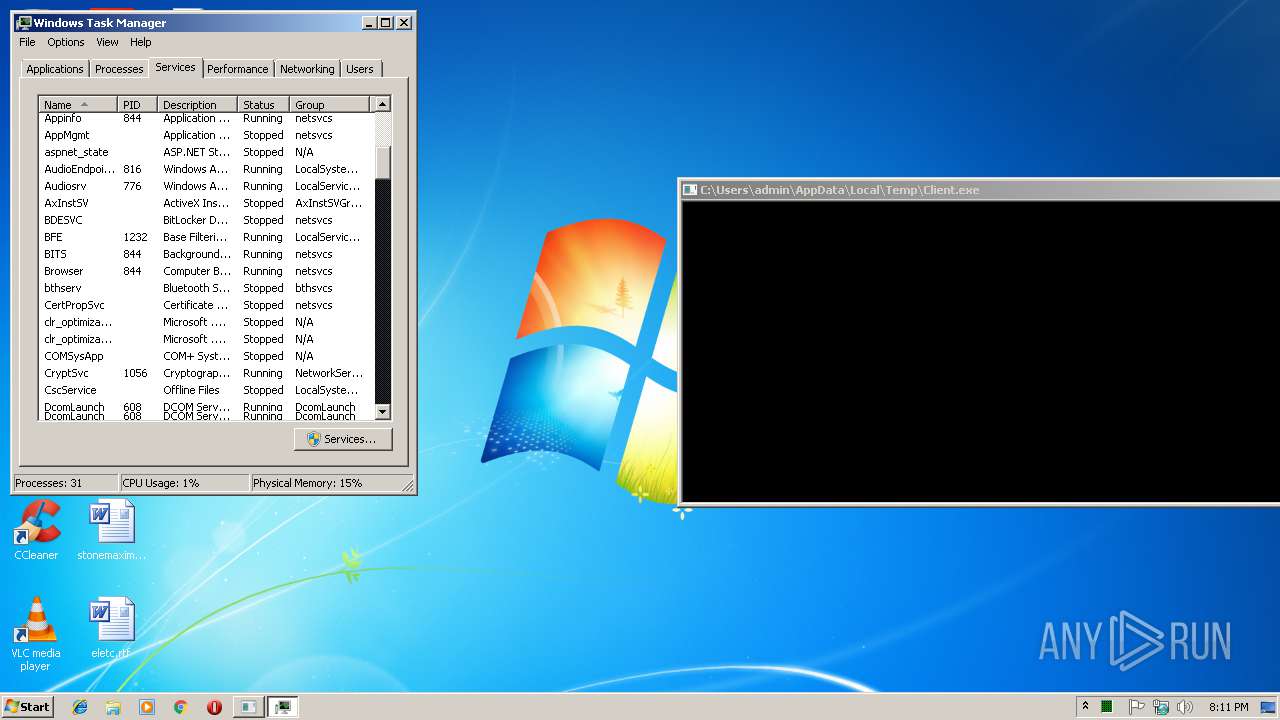Open Windows Explorer folder icon in taskbar

click(x=113, y=707)
